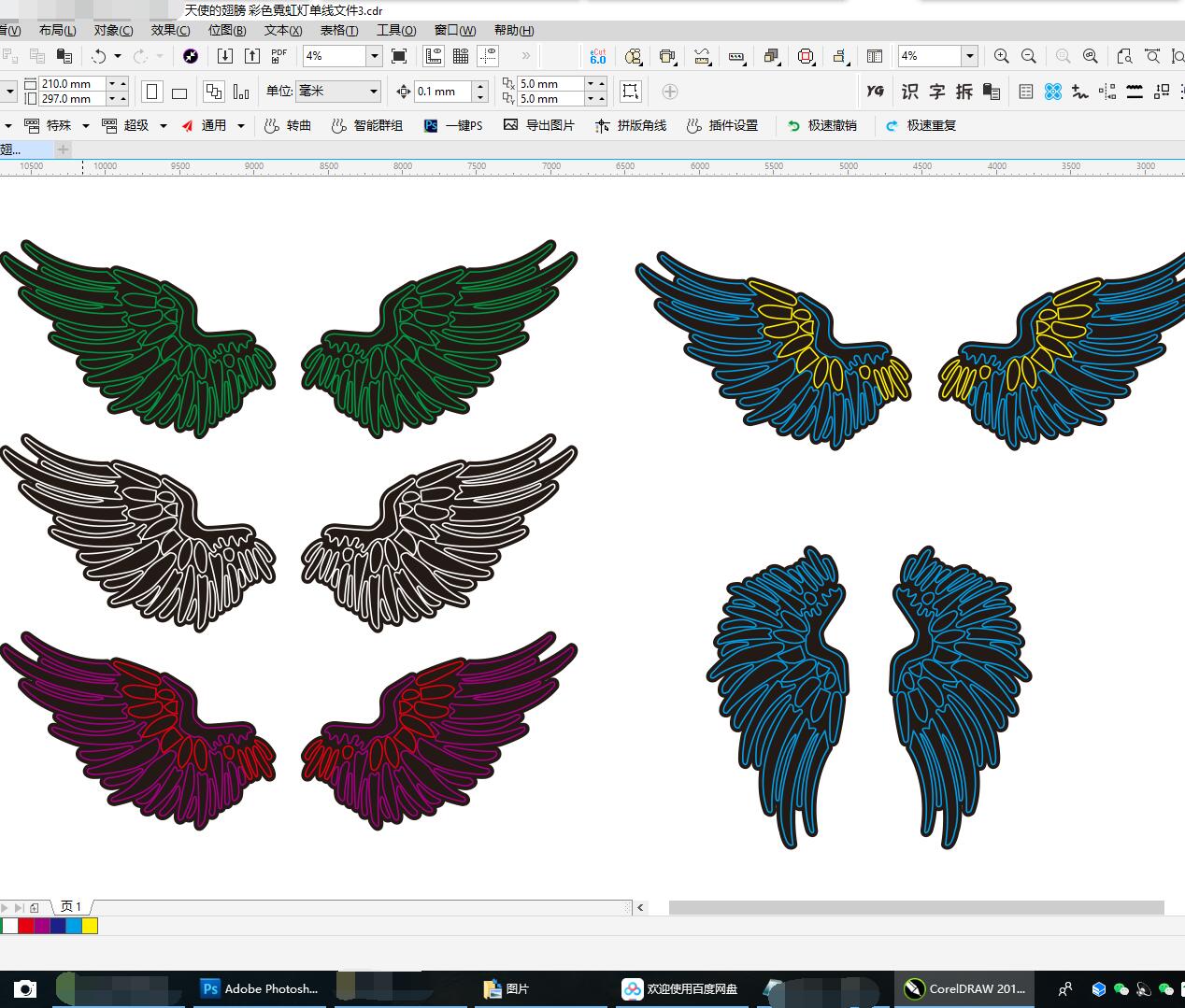Click the undo arrow icon
The width and height of the screenshot is (1185, 1008).
pos(99,56)
